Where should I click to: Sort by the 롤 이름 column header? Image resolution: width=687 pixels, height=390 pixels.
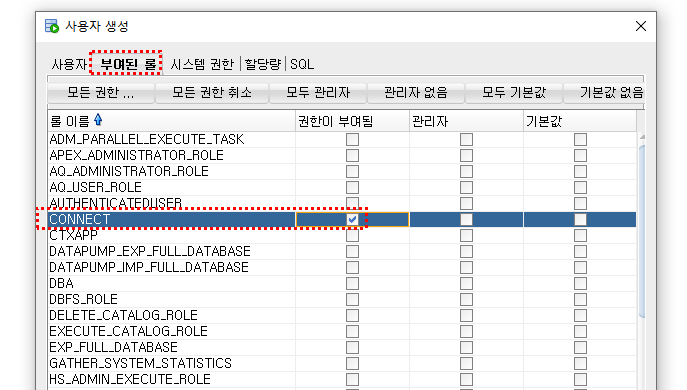171,121
